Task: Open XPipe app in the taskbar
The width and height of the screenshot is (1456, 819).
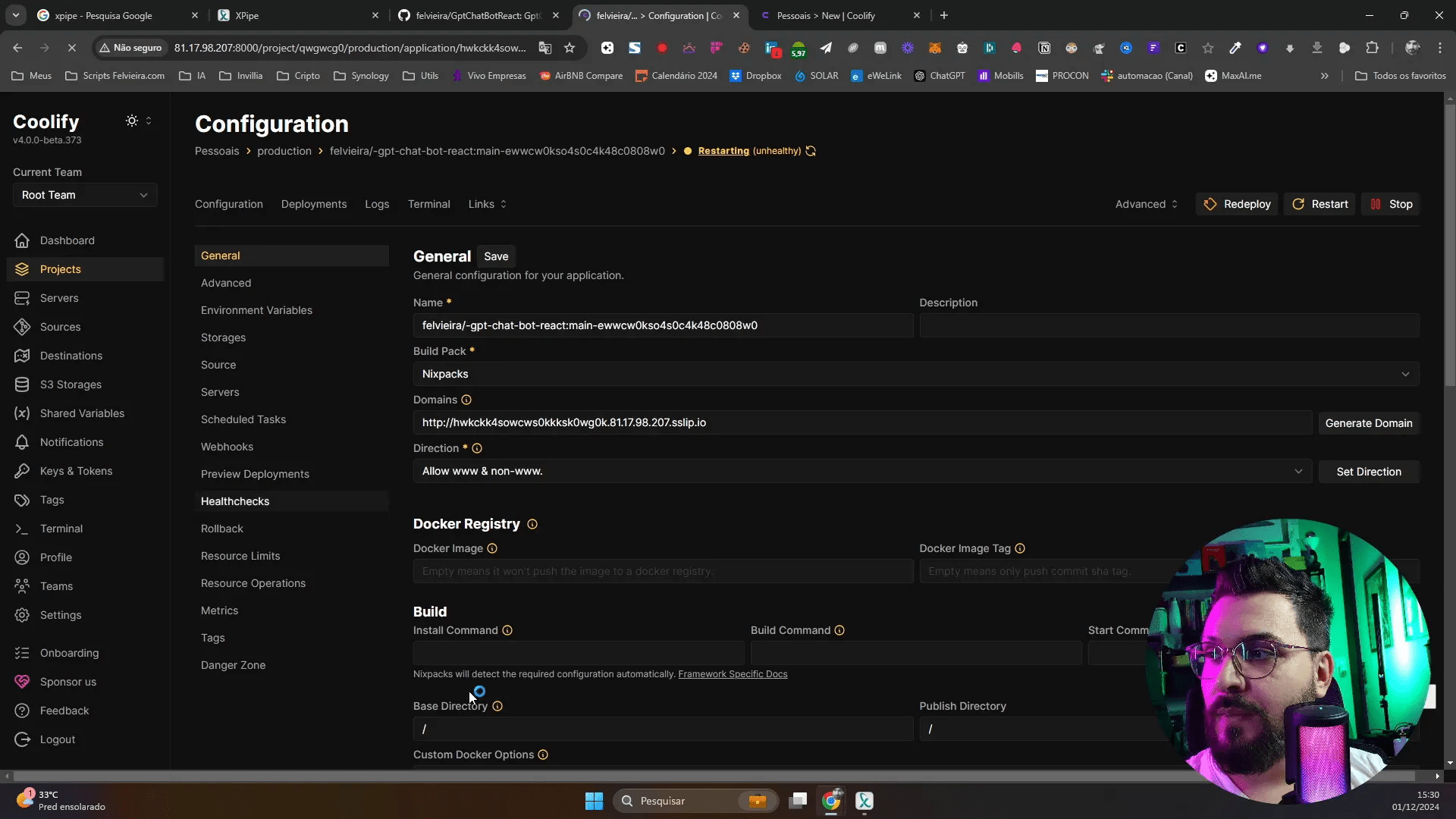Action: click(864, 801)
